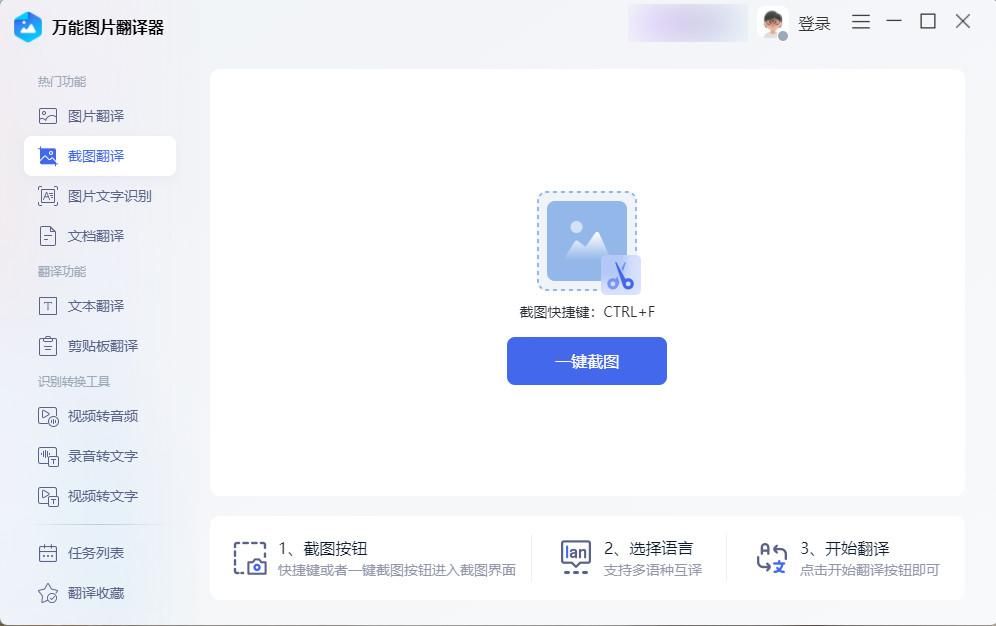Click the 一键截图 button
Screen dimensions: 996x626
coord(587,361)
